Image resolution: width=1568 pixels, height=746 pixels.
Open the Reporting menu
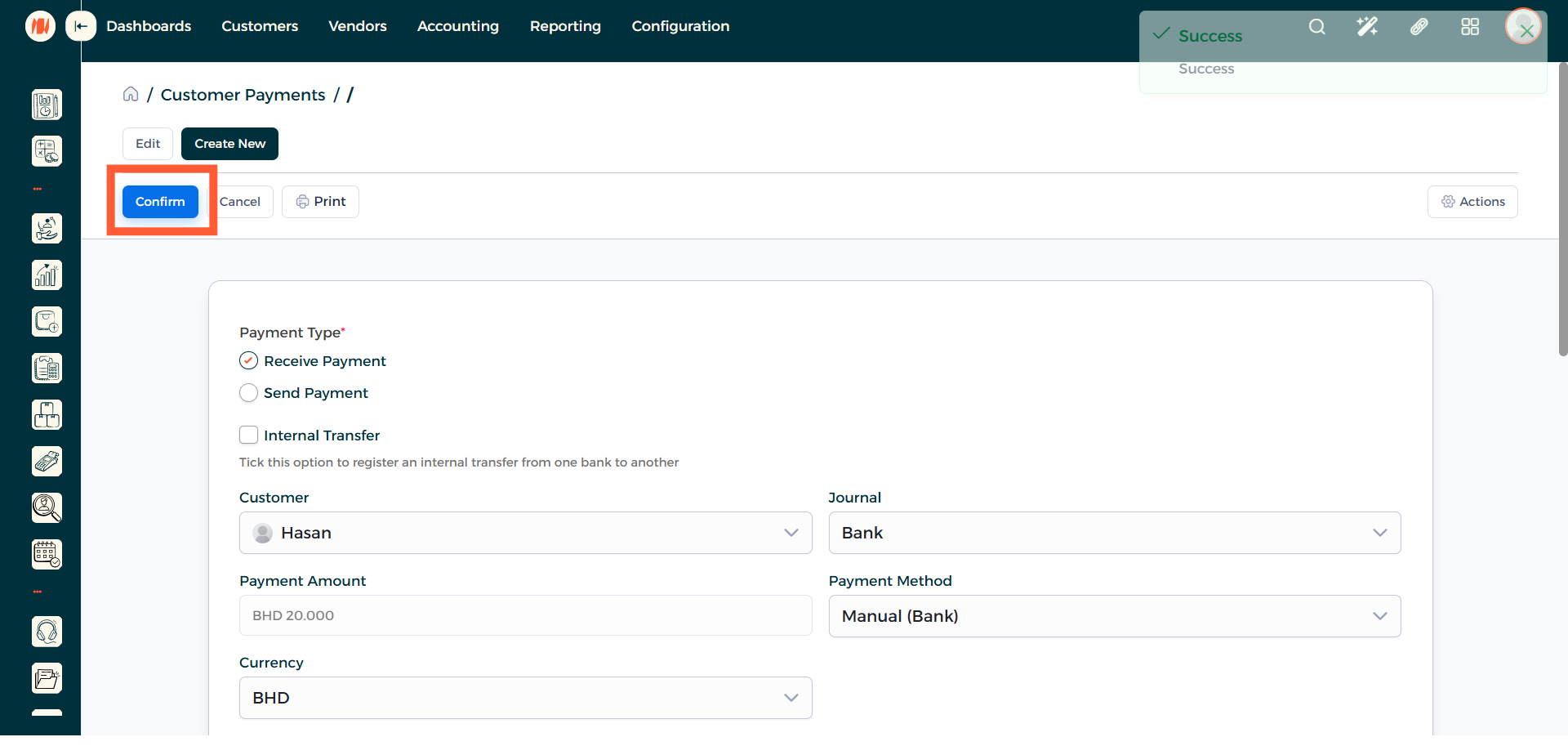point(565,26)
